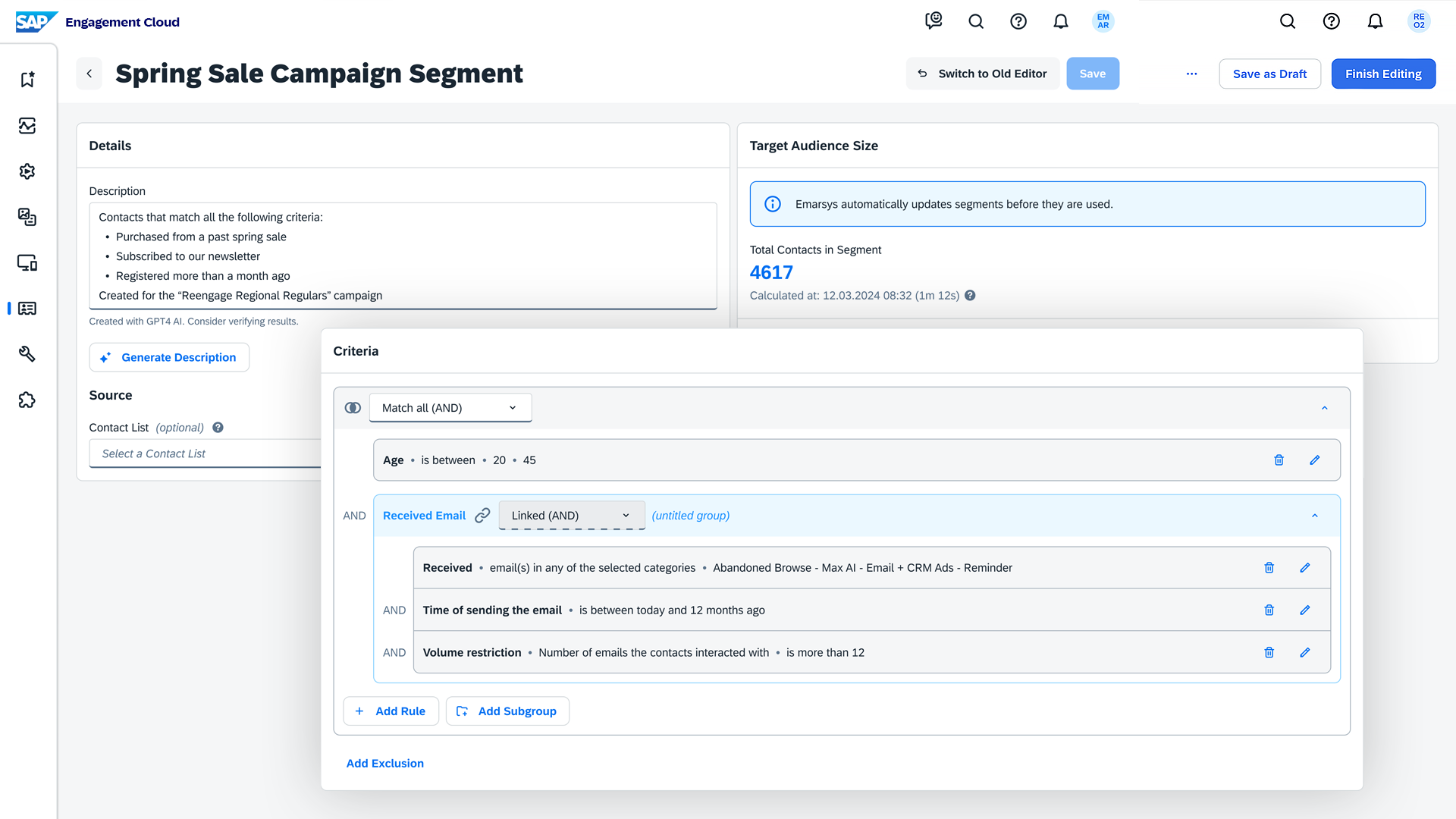
Task: Click the Save button
Action: click(1093, 74)
